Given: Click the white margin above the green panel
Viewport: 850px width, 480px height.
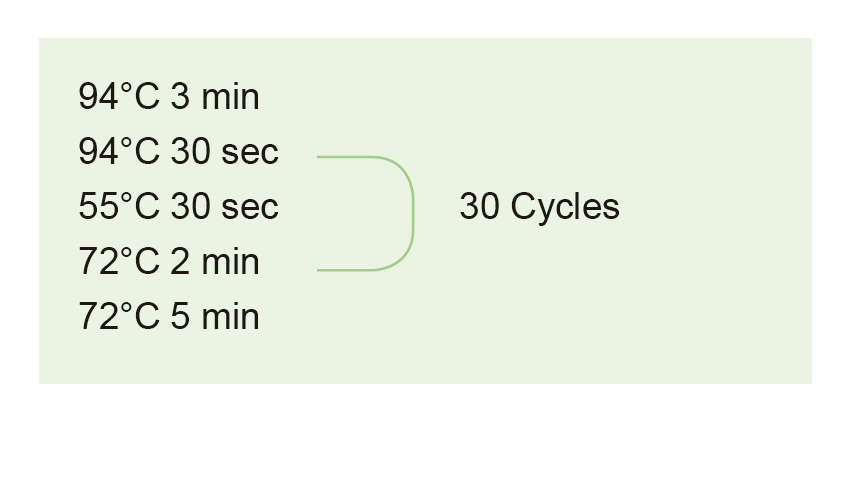Looking at the screenshot, I should tap(425, 18).
